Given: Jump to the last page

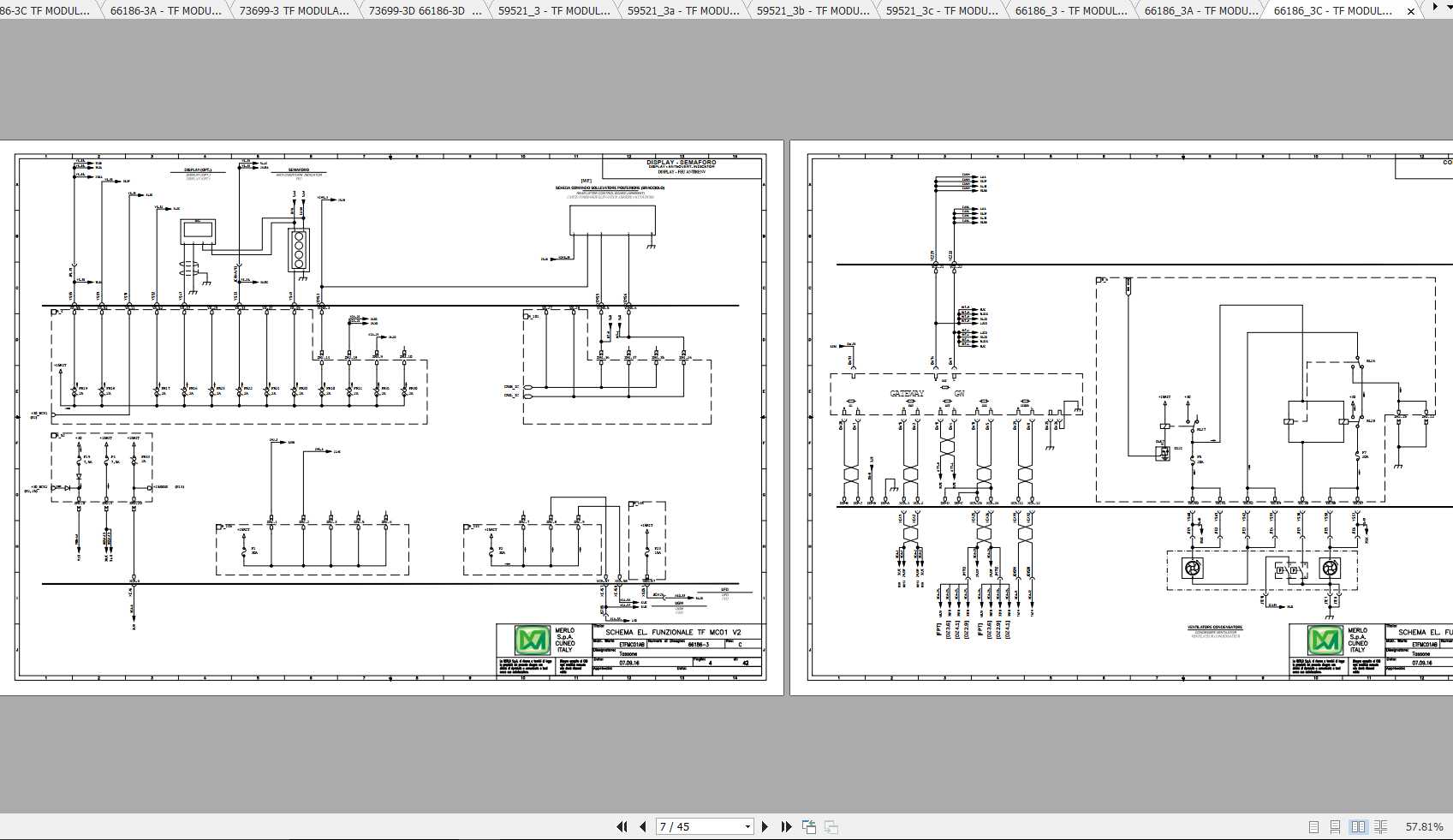Looking at the screenshot, I should tap(786, 826).
